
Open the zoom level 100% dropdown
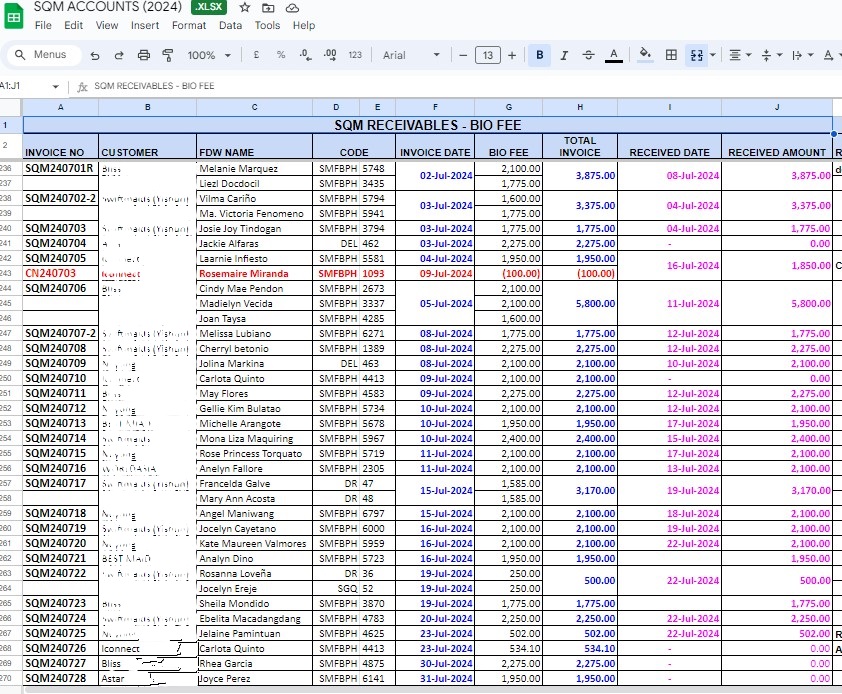209,55
